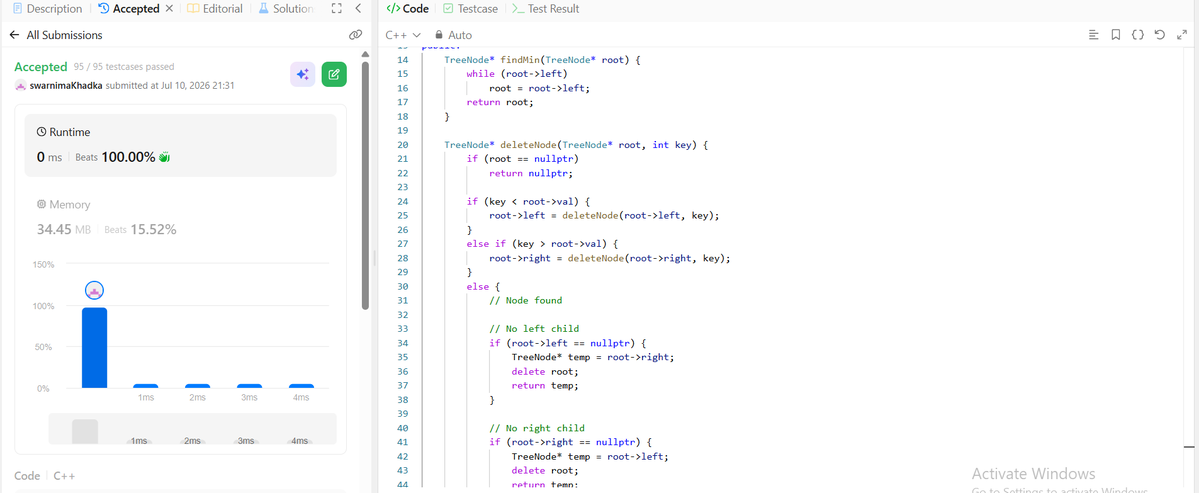Copy submission link icon
The height and width of the screenshot is (493, 1199).
coord(355,35)
